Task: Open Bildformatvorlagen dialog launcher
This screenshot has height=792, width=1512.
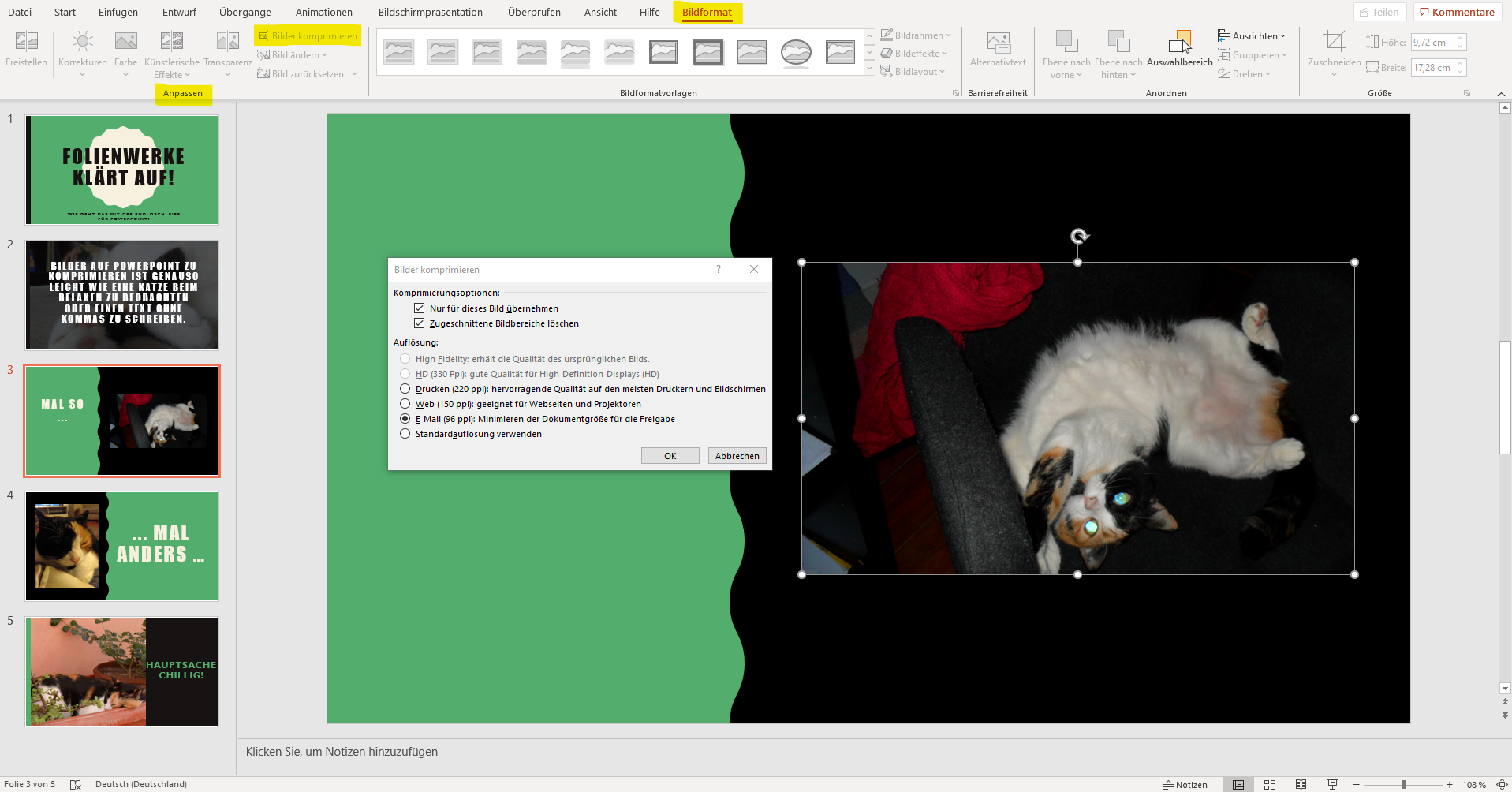Action: 956,93
